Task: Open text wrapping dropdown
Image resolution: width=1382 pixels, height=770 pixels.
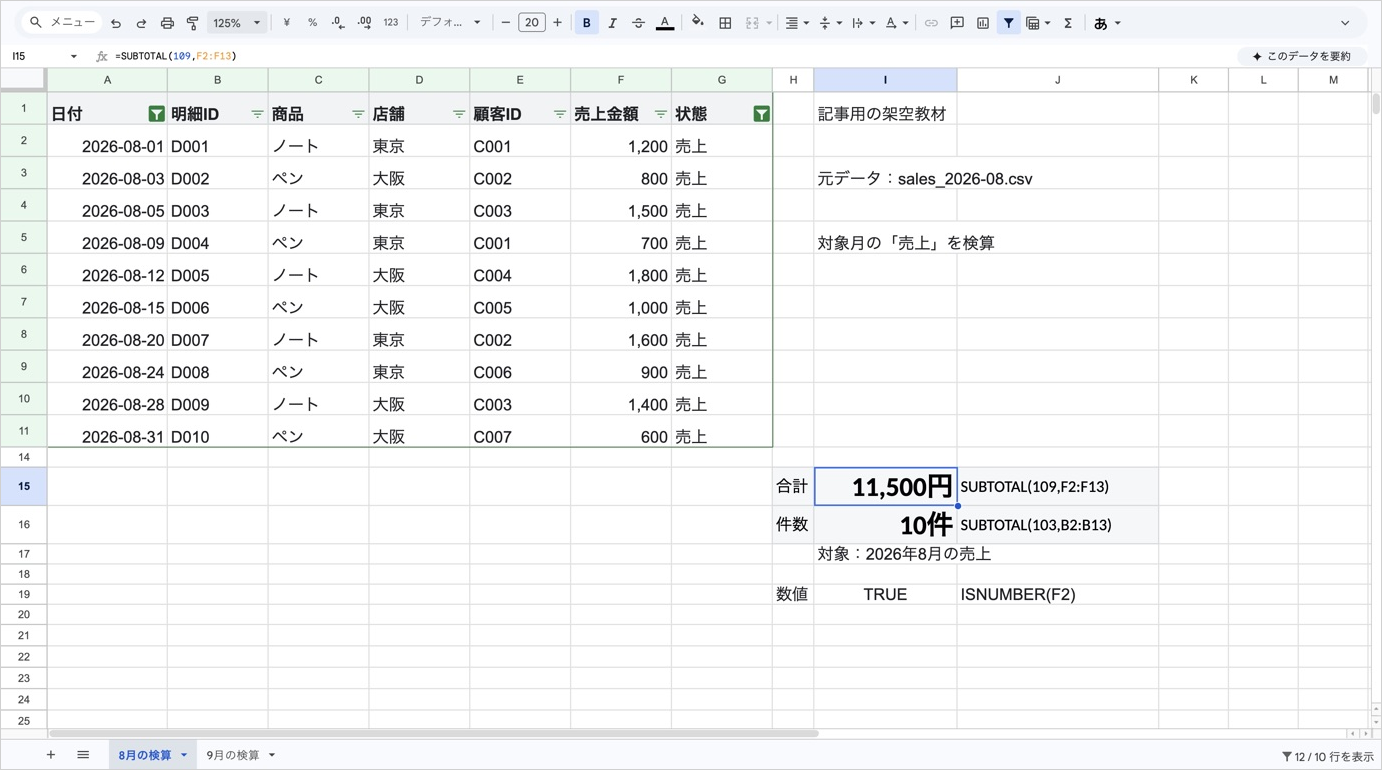Action: (863, 23)
